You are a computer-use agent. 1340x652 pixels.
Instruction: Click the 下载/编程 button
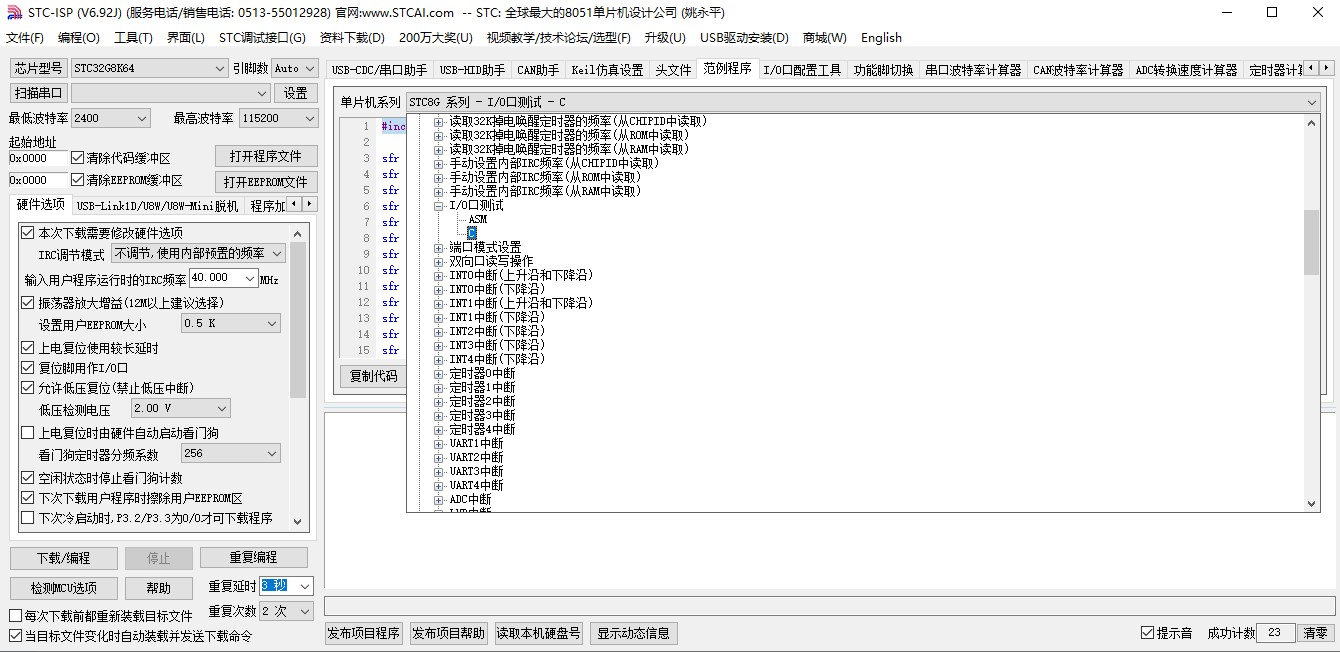coord(64,558)
